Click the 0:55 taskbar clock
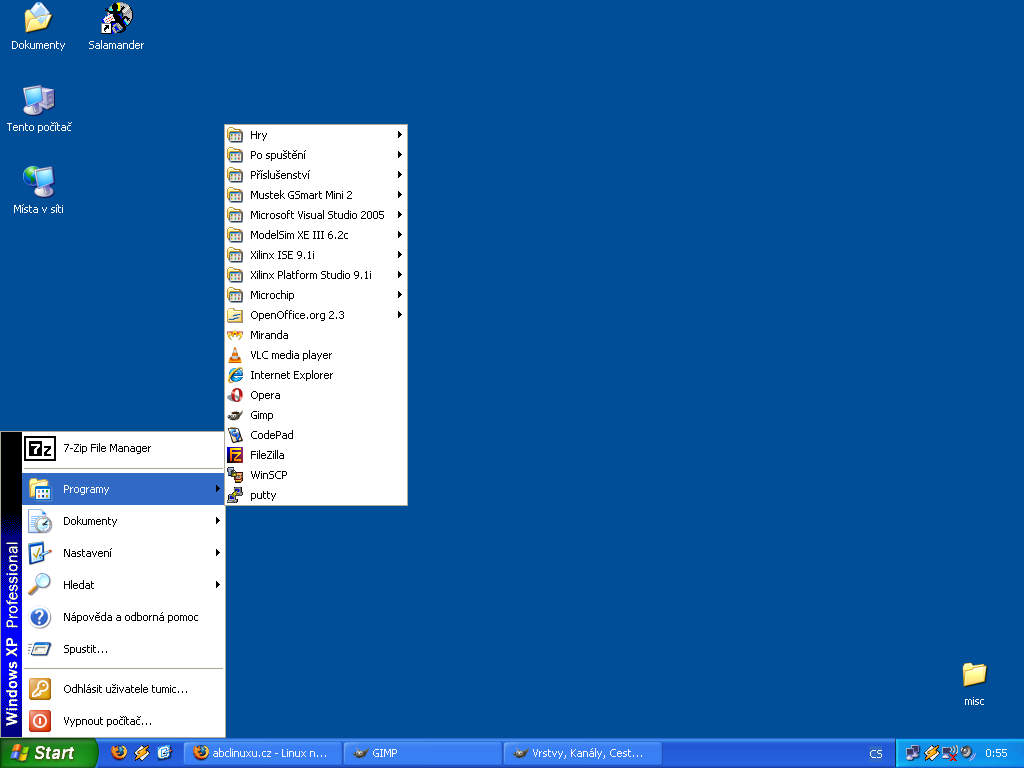The height and width of the screenshot is (768, 1024). [x=996, y=753]
